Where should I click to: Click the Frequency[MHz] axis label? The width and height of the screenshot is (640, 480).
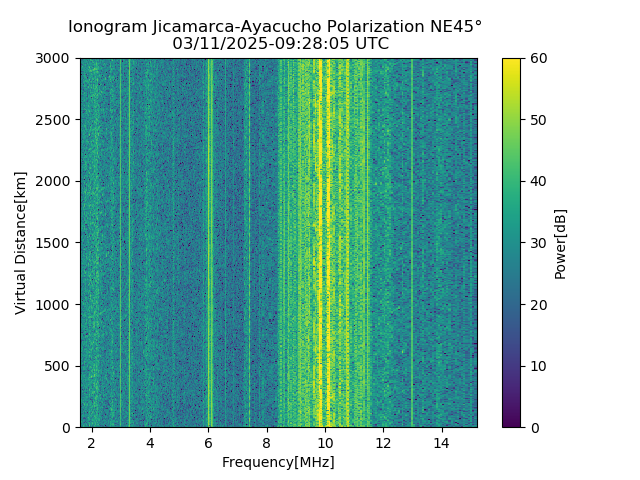point(278,462)
